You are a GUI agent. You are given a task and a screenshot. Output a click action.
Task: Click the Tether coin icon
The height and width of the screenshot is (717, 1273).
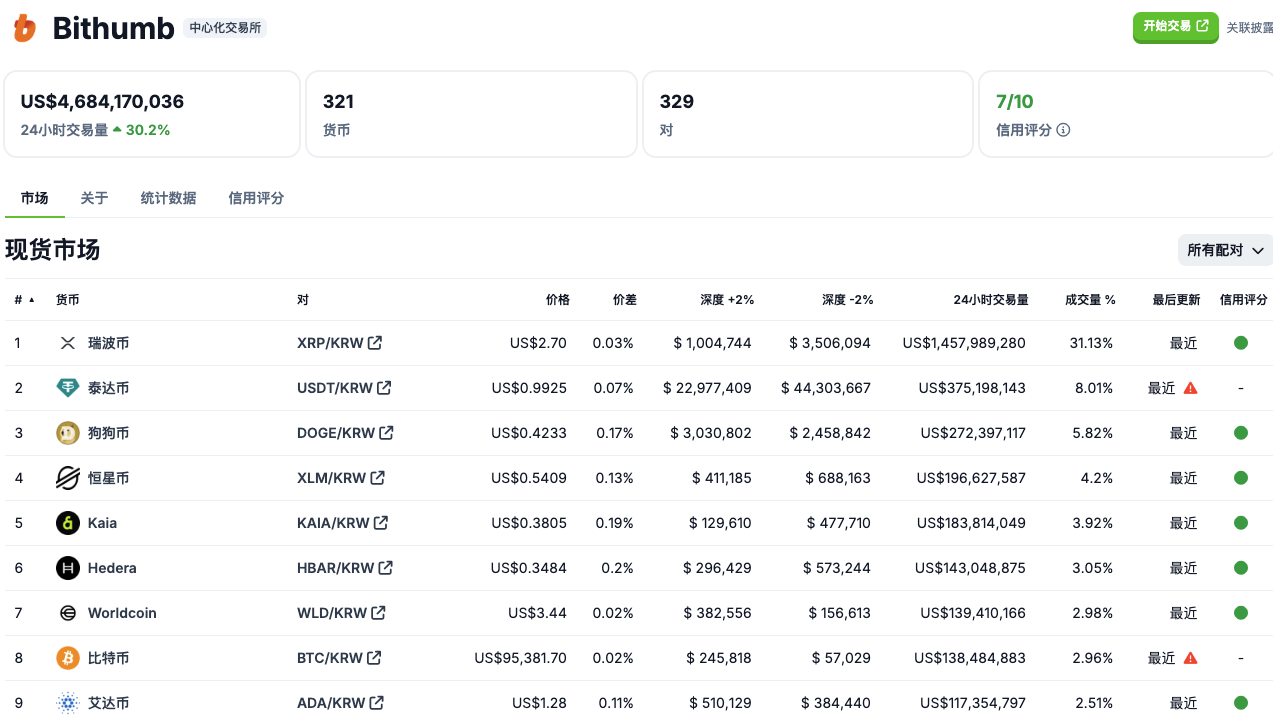67,387
